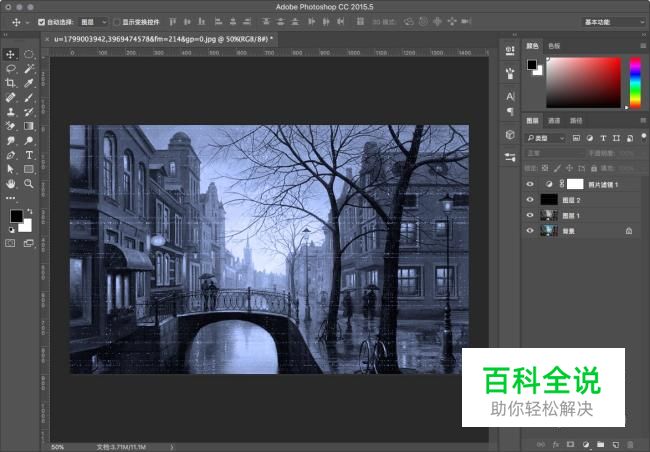Select the History Brush tool
The image size is (650, 452).
point(29,112)
